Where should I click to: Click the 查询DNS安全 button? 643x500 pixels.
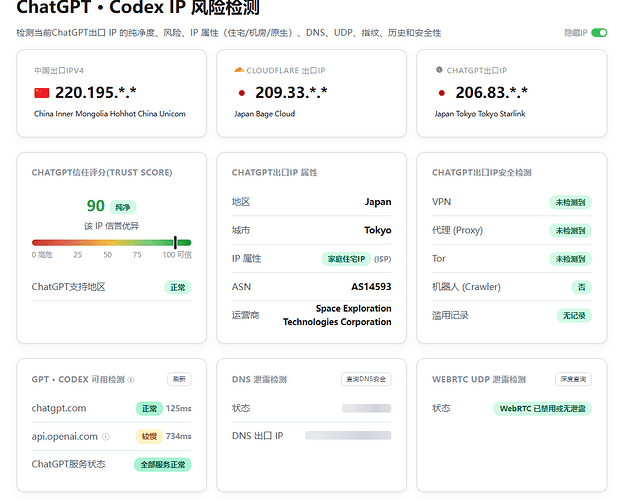pyautogui.click(x=366, y=379)
